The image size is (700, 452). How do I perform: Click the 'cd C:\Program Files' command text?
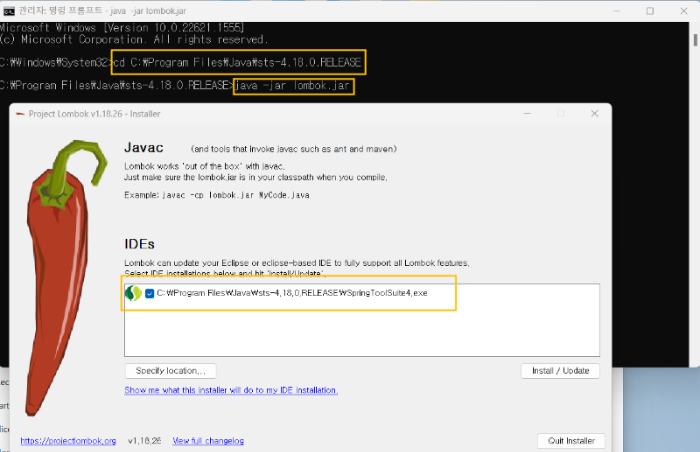coord(237,62)
